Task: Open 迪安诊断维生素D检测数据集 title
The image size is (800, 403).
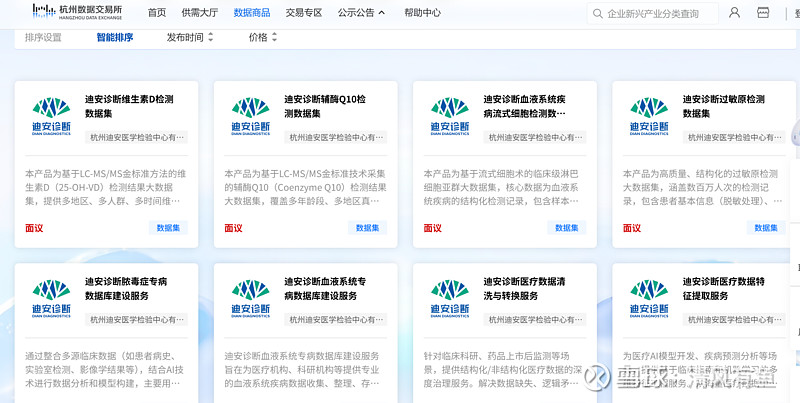Action: point(129,106)
